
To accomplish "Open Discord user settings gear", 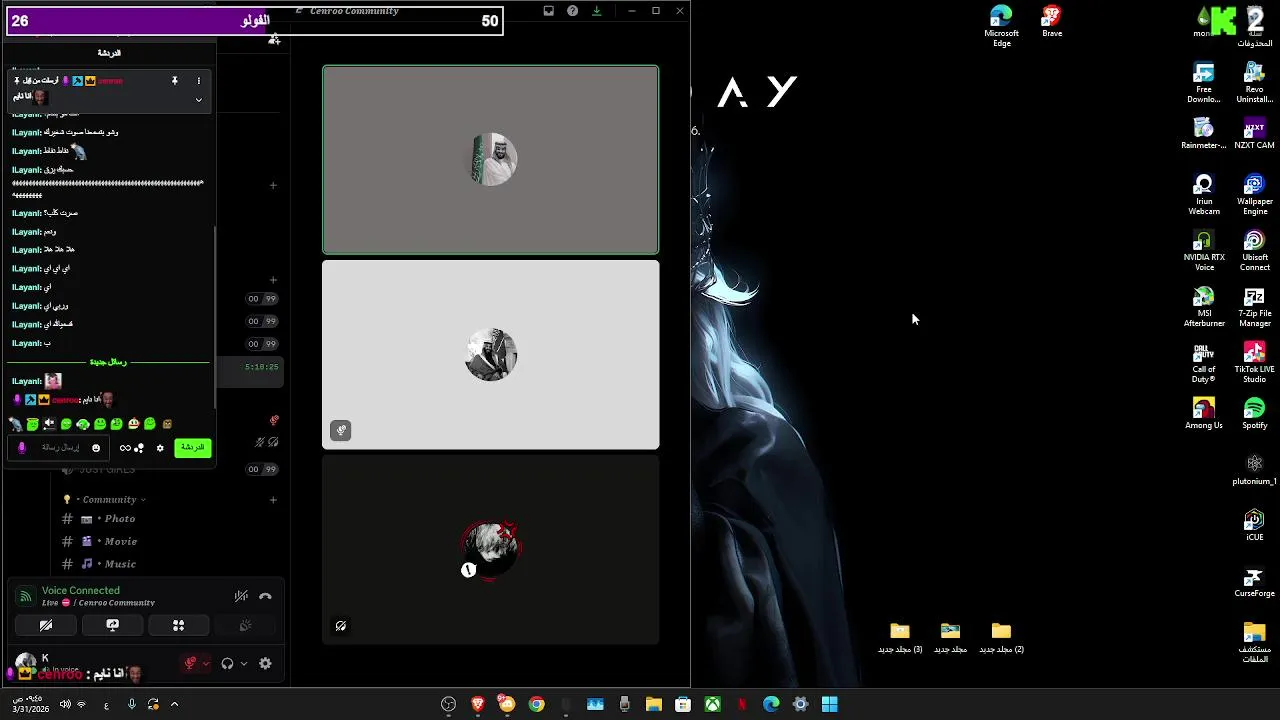I will [265, 663].
